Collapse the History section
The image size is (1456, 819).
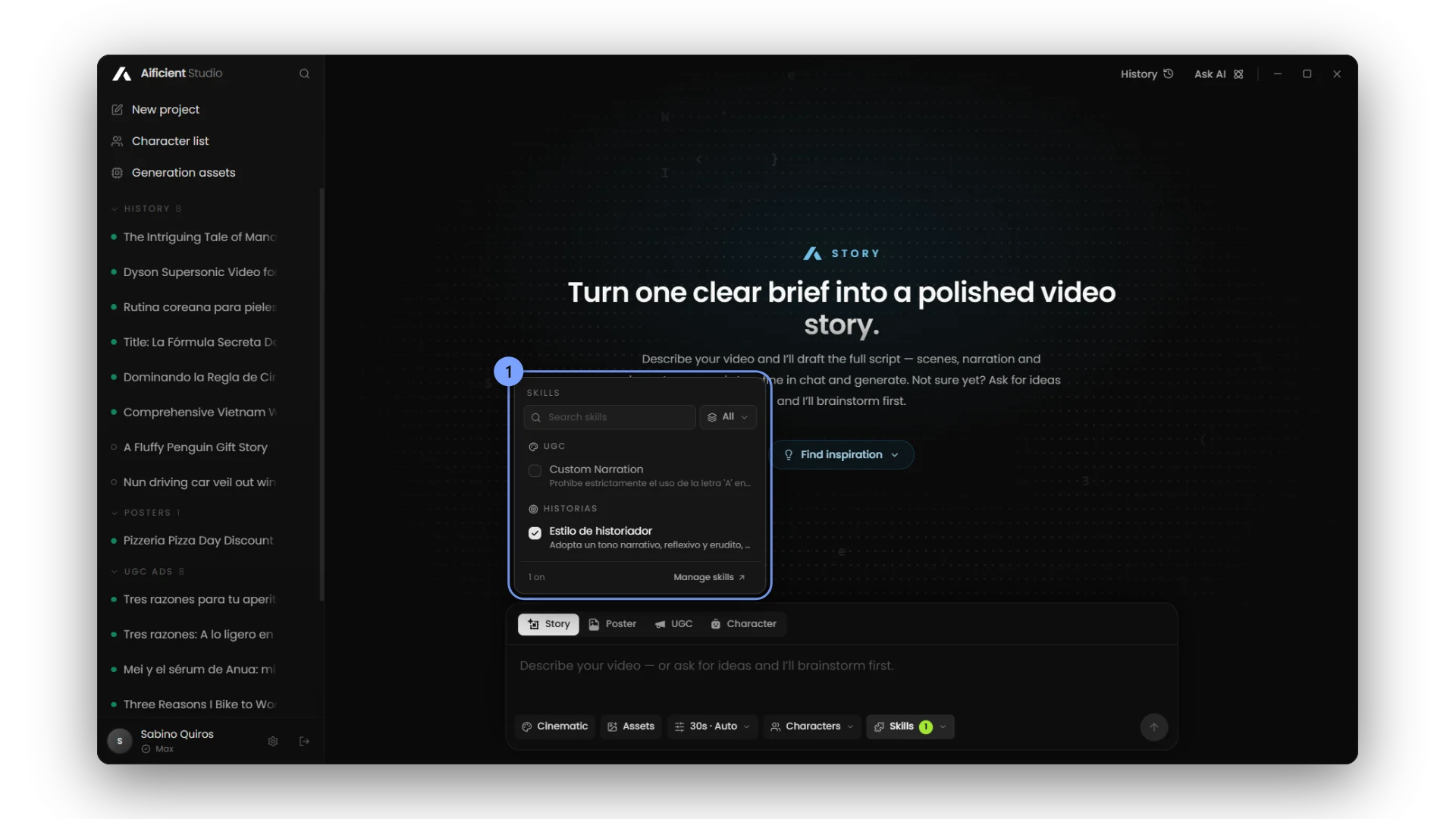click(x=146, y=209)
